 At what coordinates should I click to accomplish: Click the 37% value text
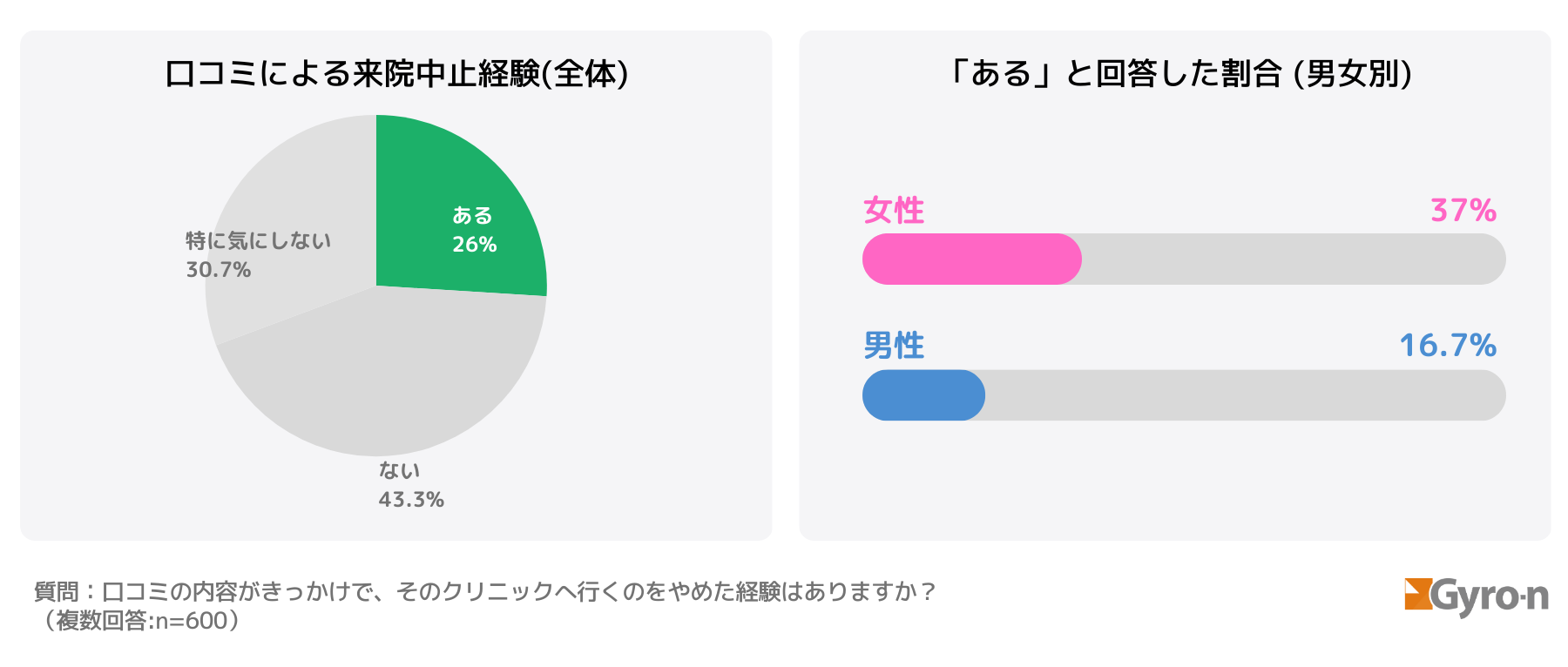(x=1463, y=211)
